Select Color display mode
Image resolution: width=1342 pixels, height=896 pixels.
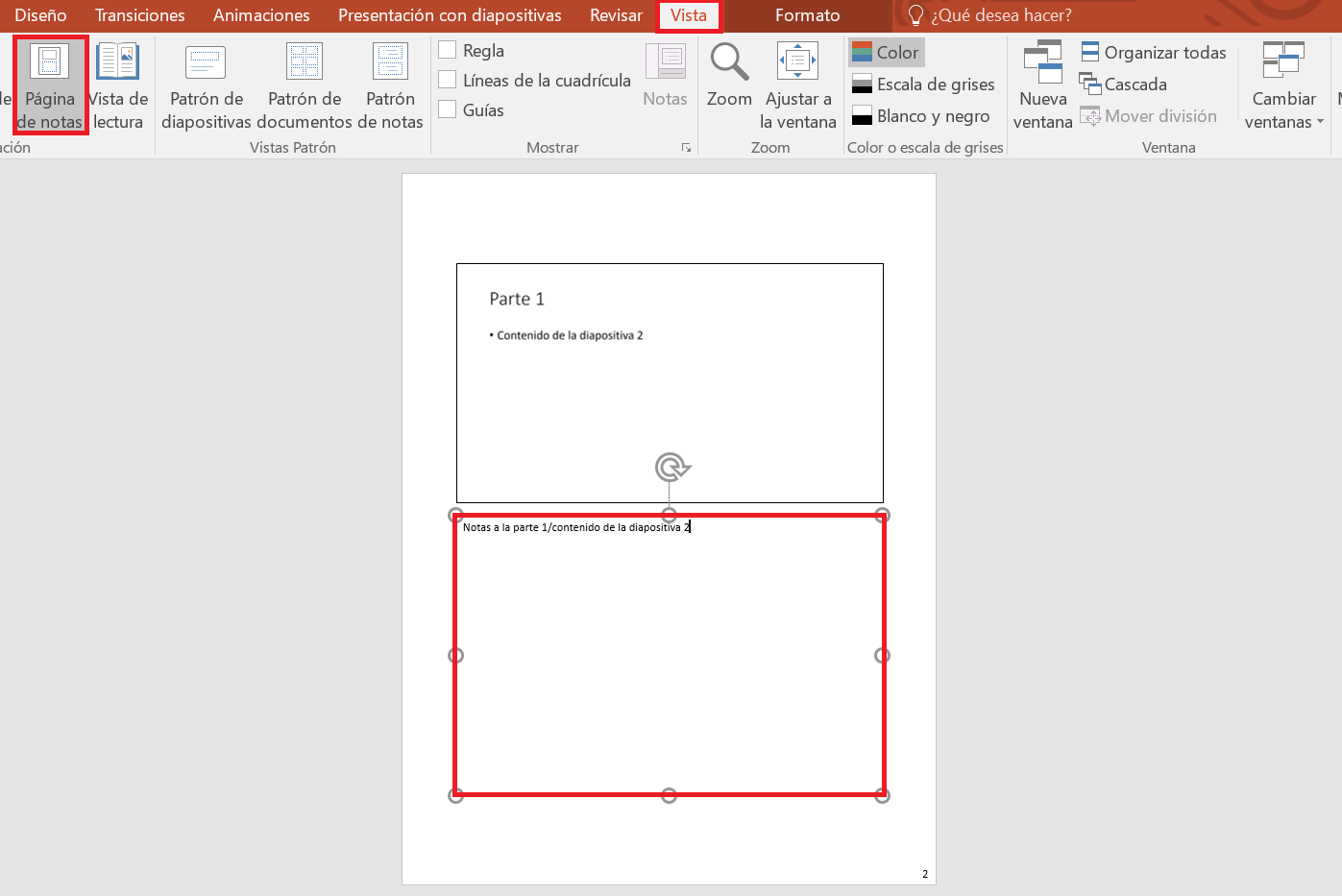886,53
